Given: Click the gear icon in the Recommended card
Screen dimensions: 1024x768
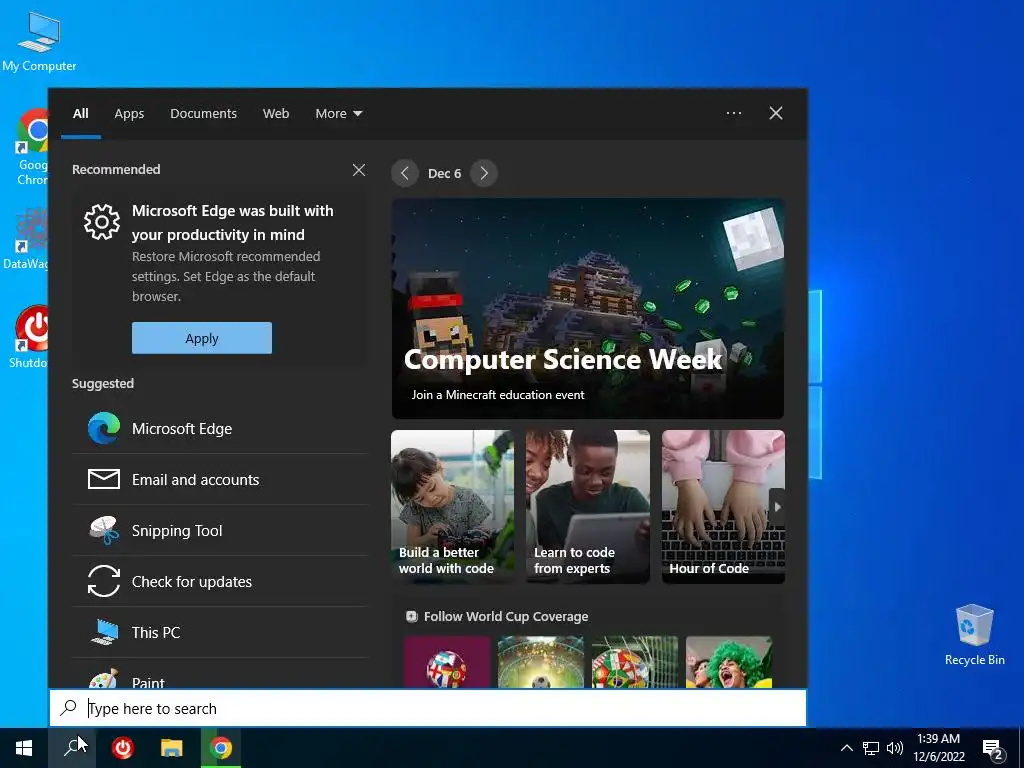Looking at the screenshot, I should [x=102, y=222].
